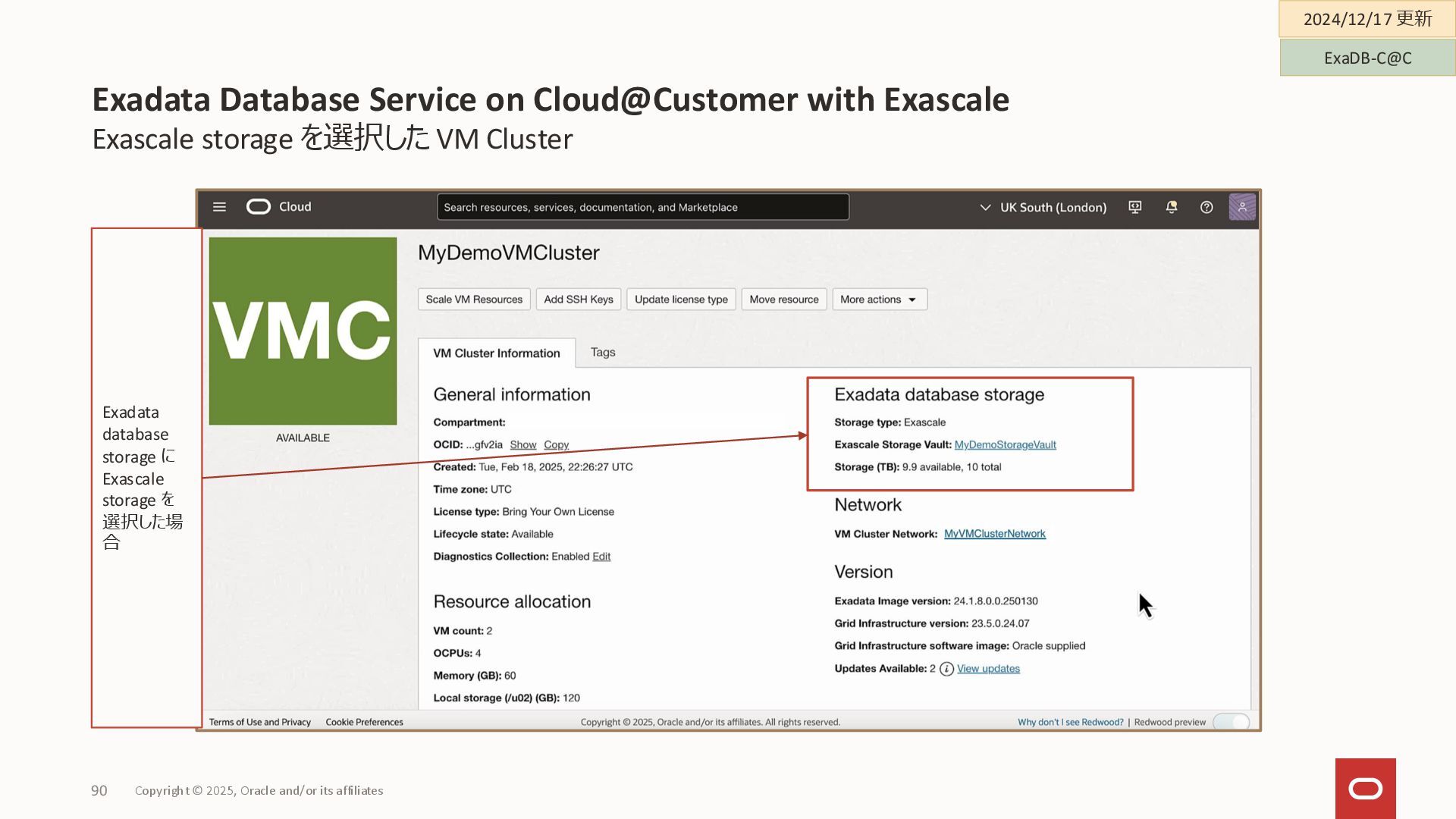
Task: Click Grid Infrastructure software image text
Action: coord(959,646)
